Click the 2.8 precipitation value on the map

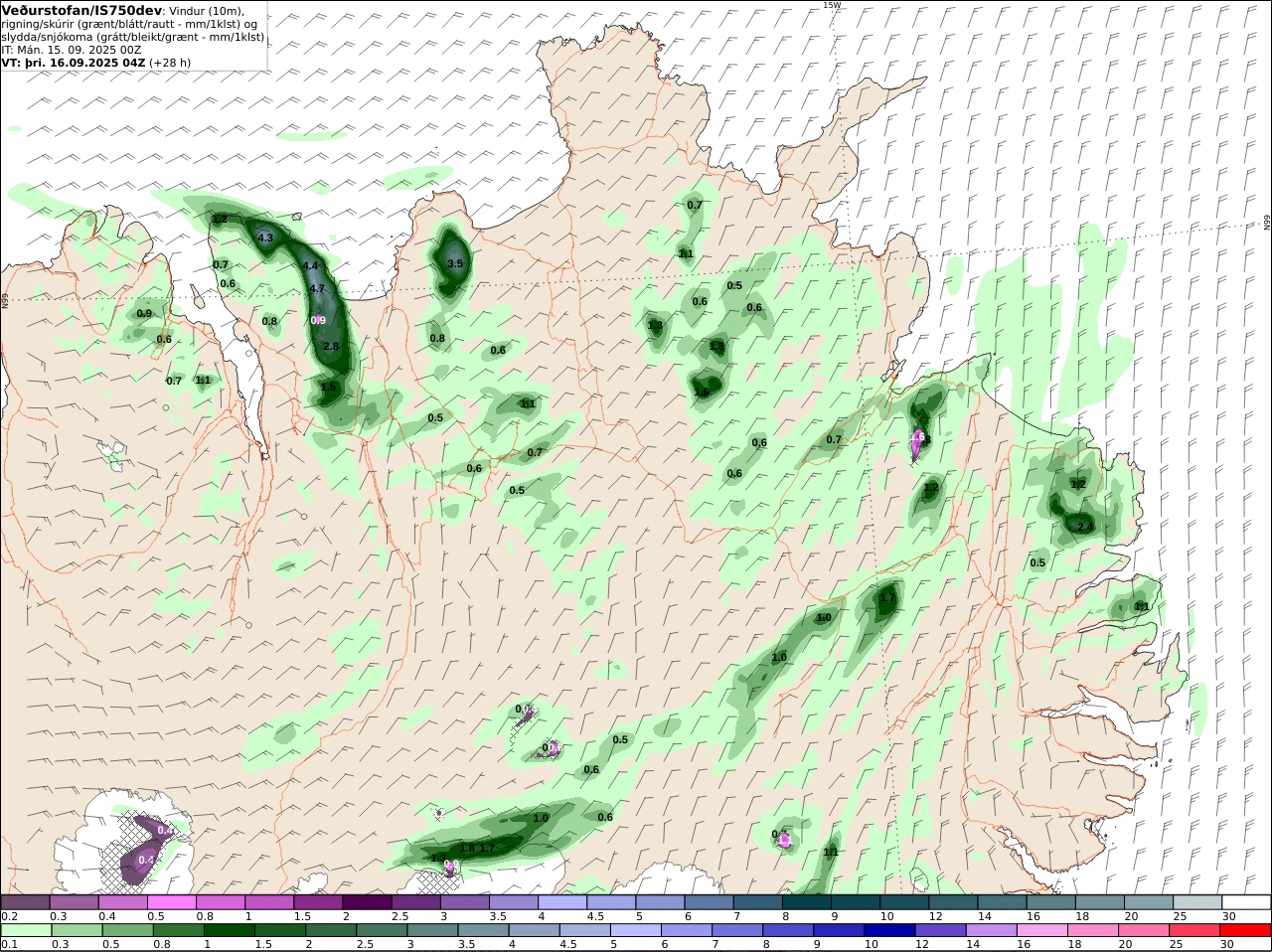(332, 346)
